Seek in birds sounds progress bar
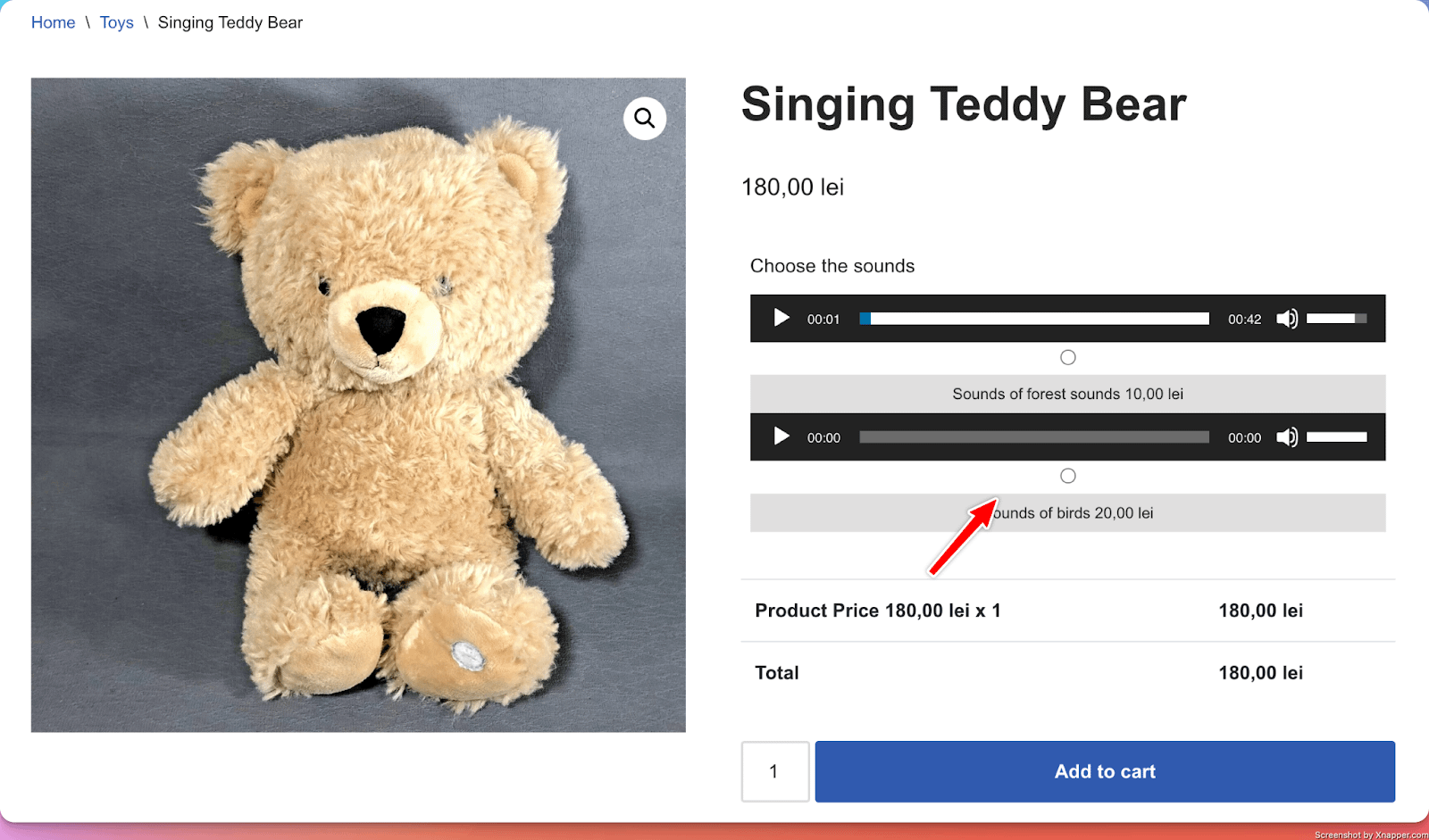The width and height of the screenshot is (1429, 840). [1034, 437]
